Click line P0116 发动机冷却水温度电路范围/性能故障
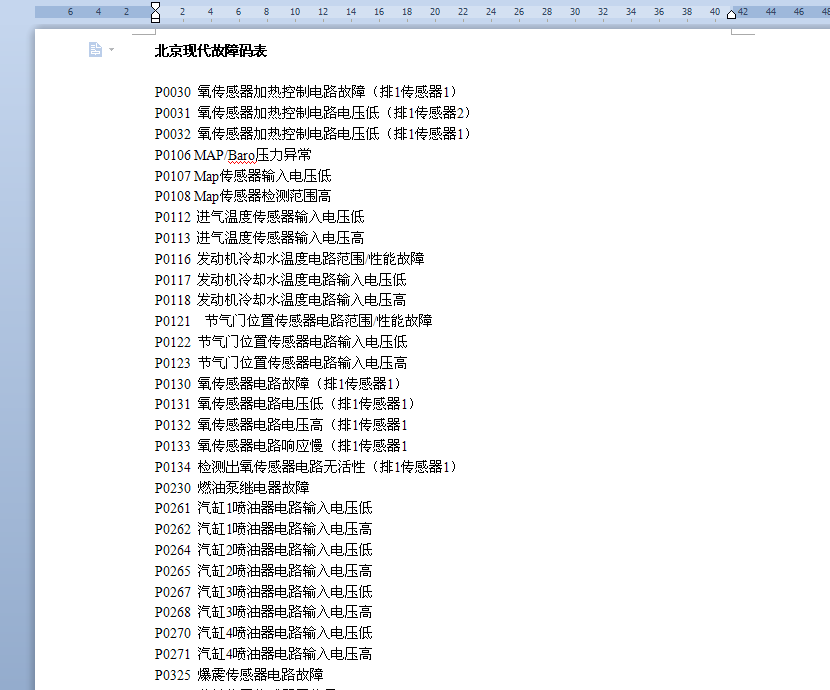 290,259
